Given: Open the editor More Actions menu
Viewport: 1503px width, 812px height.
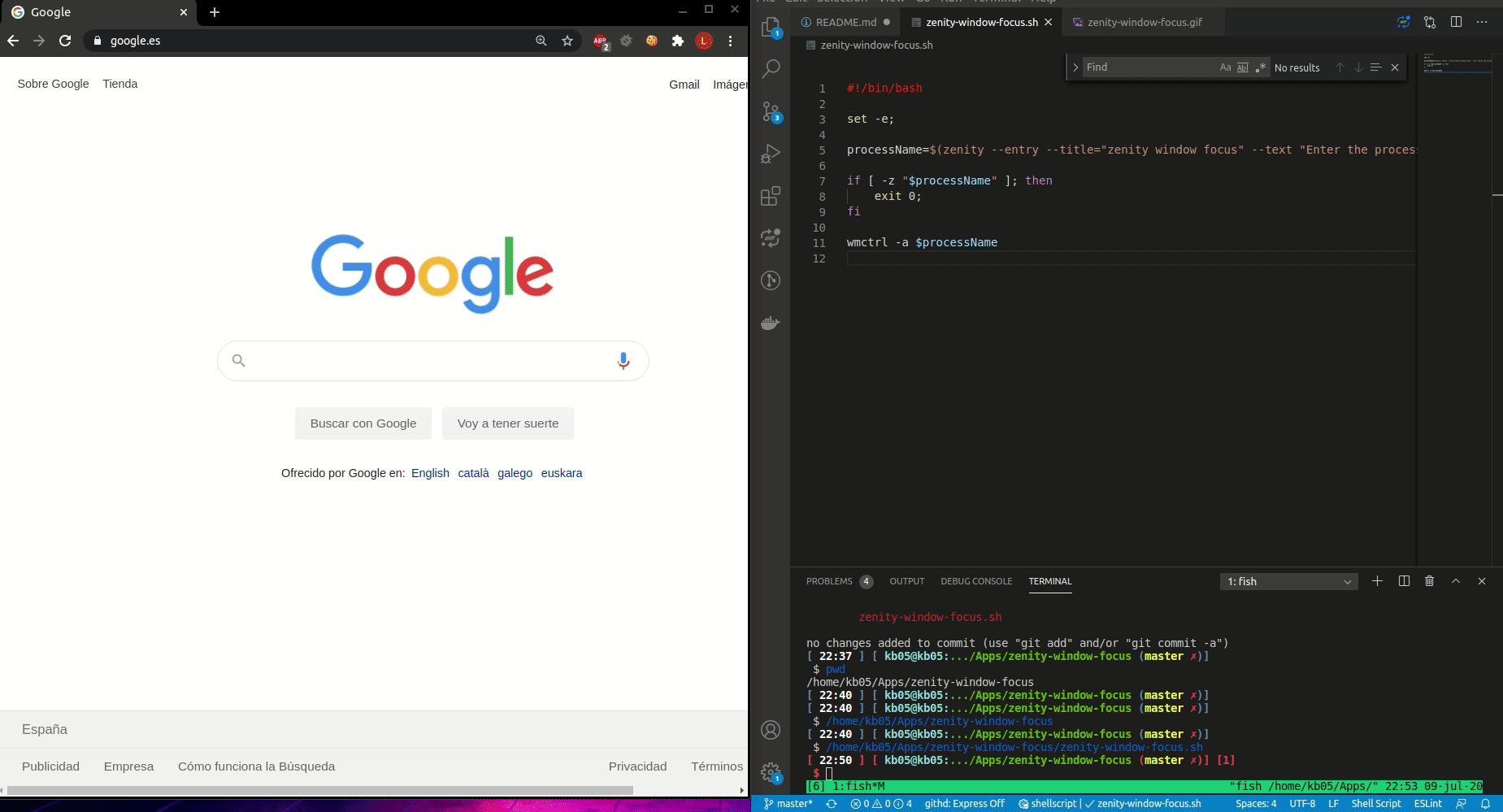Looking at the screenshot, I should (1482, 22).
